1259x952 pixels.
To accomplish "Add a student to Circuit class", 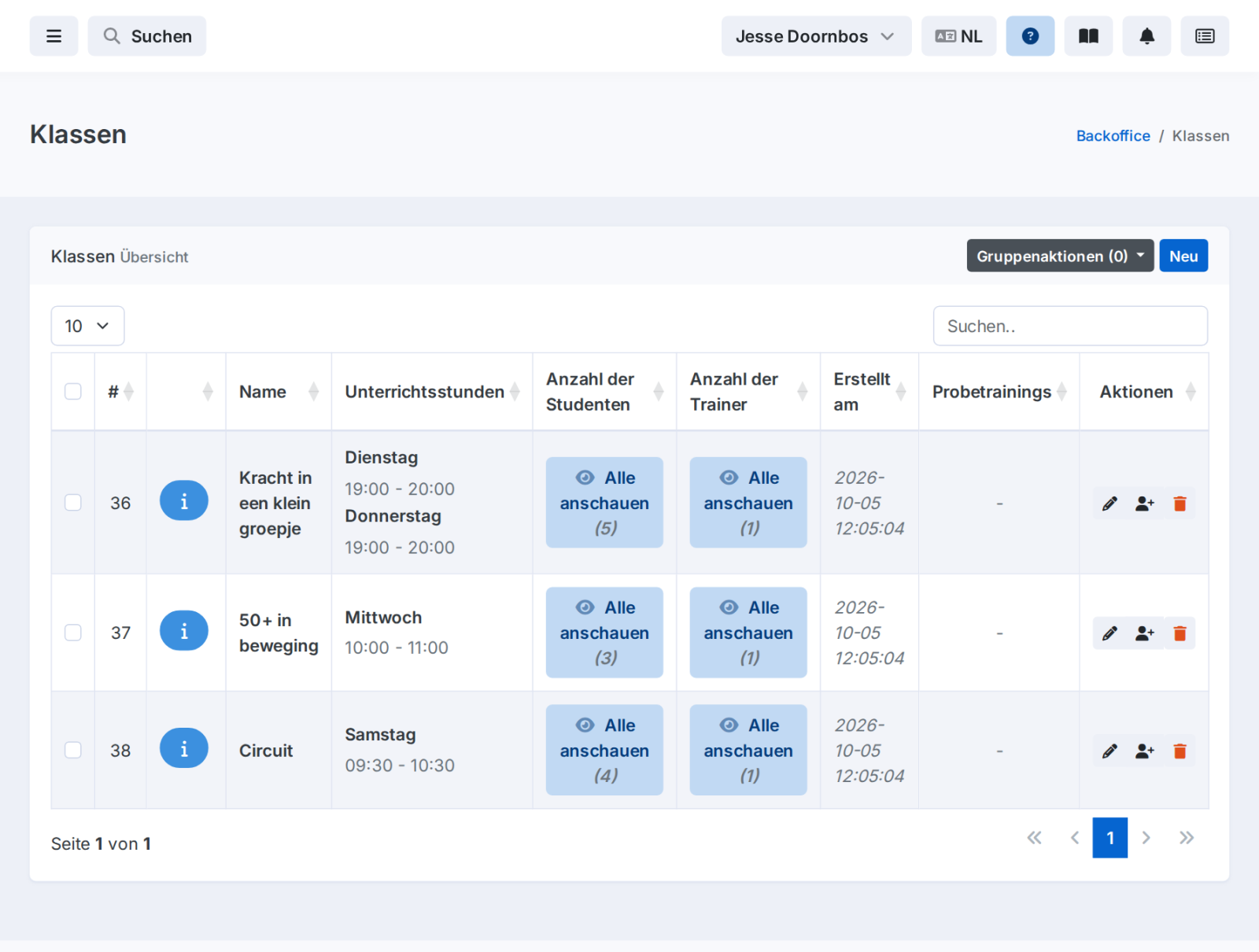I will 1144,751.
